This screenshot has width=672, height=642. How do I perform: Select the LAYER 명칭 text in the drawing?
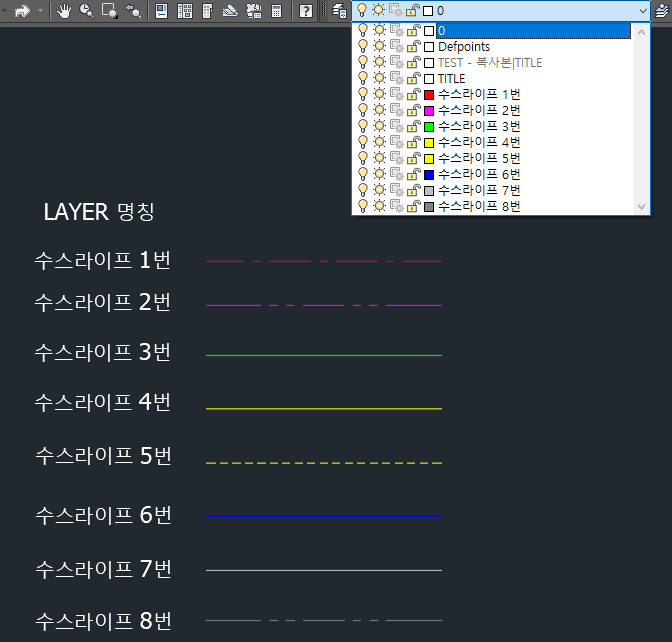click(99, 212)
